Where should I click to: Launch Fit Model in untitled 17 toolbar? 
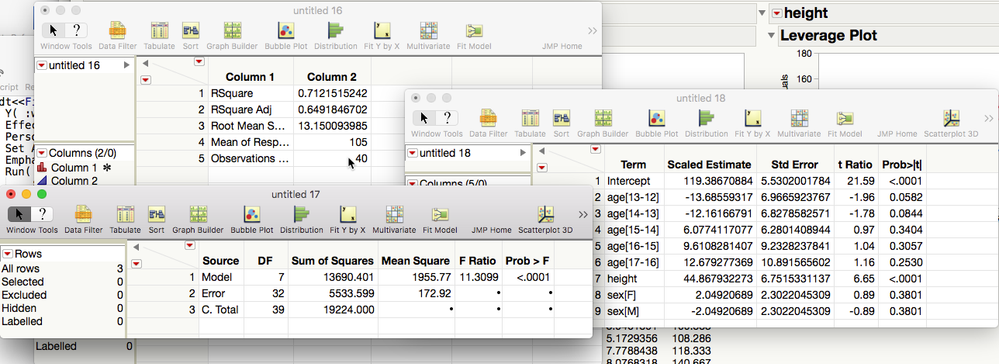point(440,214)
